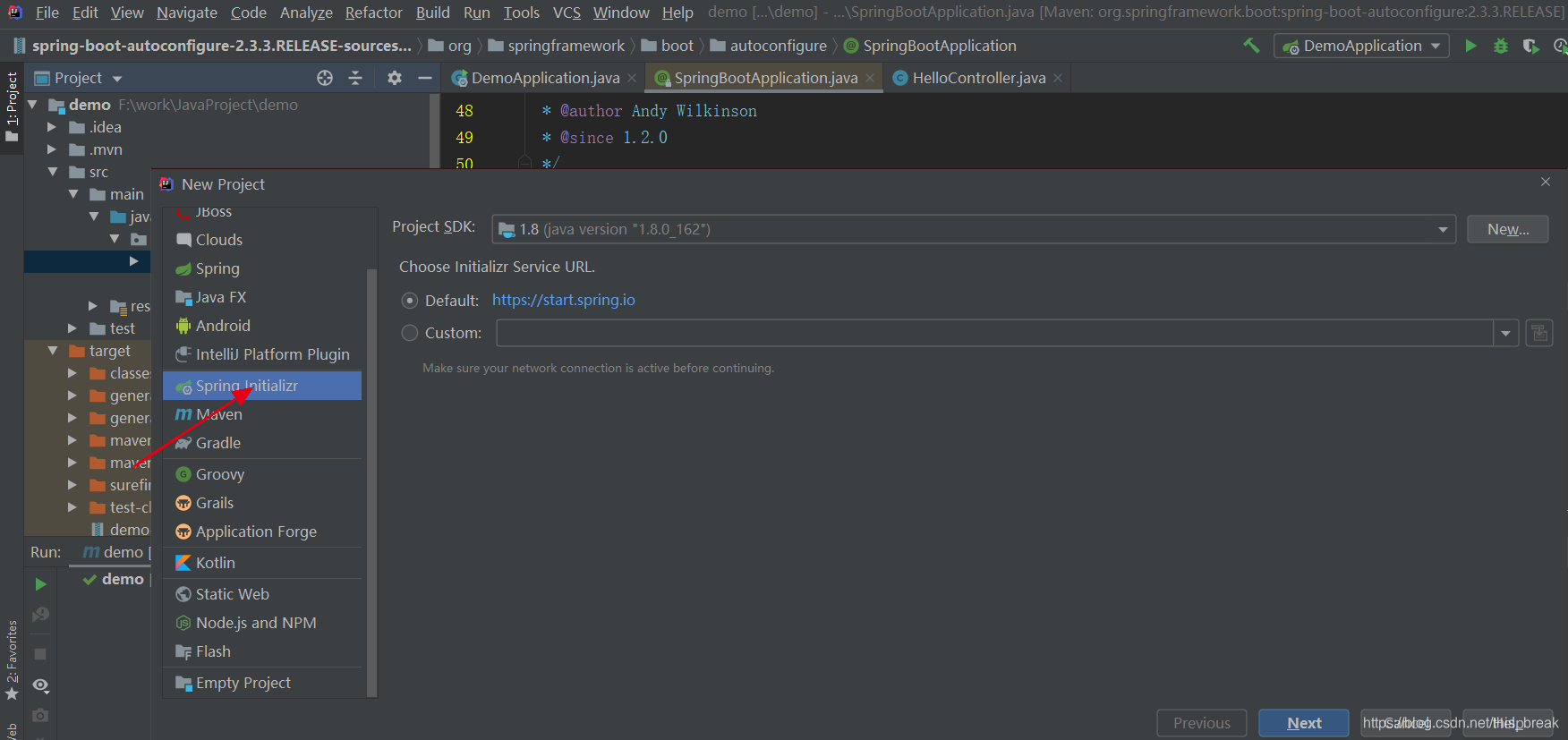This screenshot has height=740, width=1568.
Task: Switch to HelloController.java tab
Action: click(978, 78)
